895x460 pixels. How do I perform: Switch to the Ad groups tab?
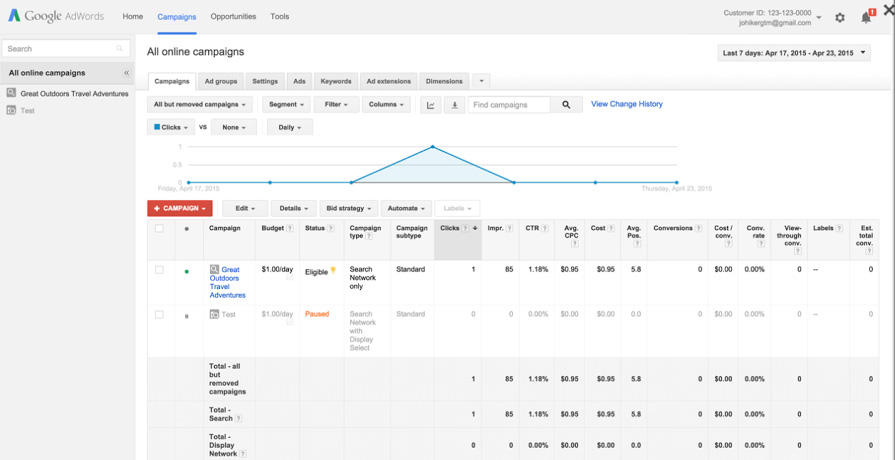[221, 81]
